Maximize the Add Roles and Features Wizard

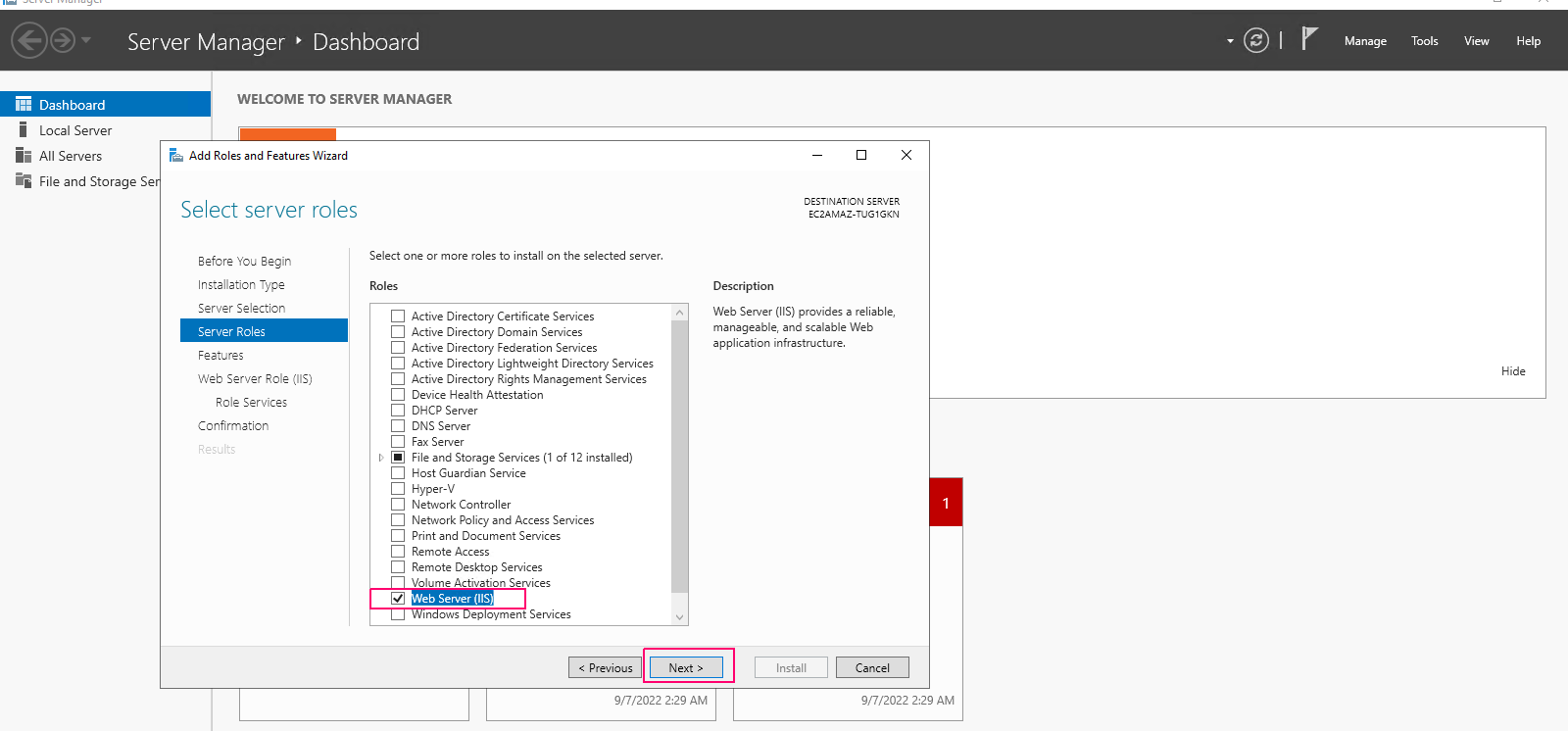point(861,155)
